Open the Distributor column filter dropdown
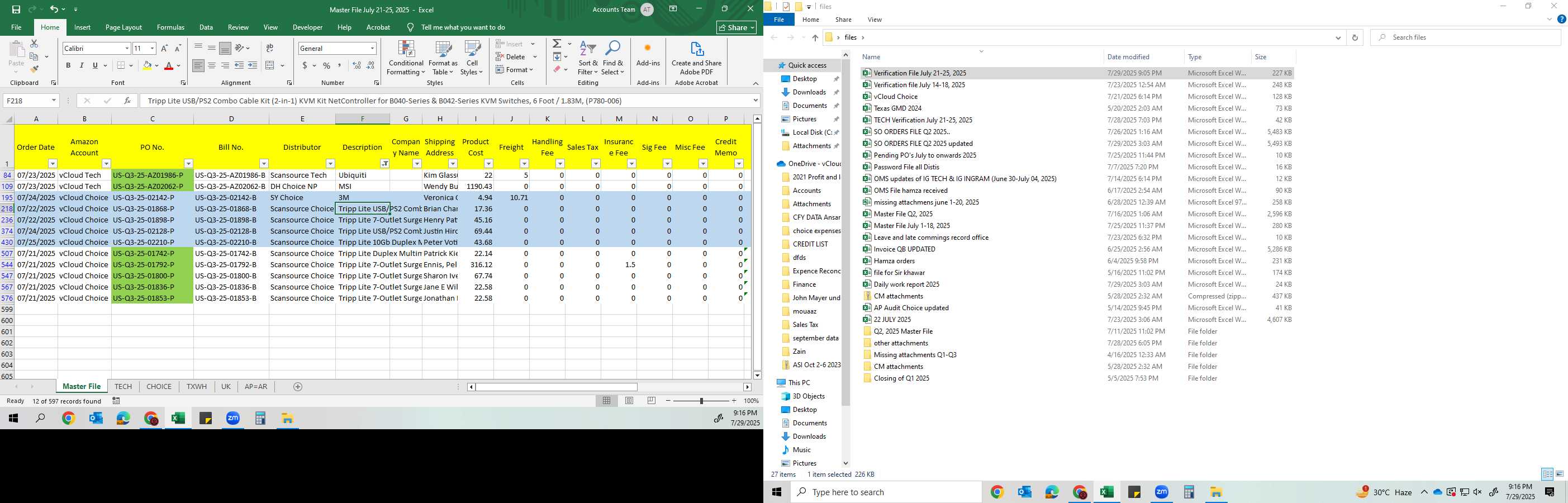Viewport: 1568px width, 503px height. click(x=330, y=164)
